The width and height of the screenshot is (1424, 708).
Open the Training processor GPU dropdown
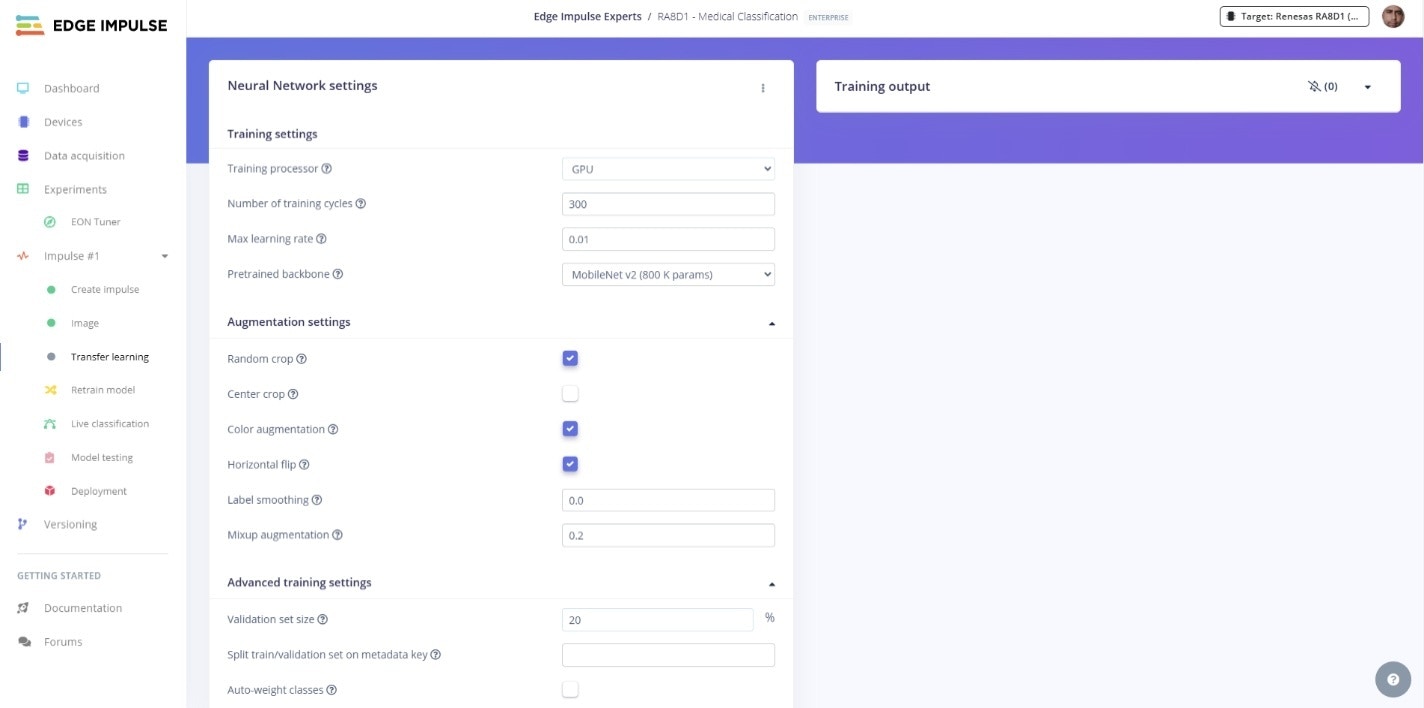pyautogui.click(x=668, y=169)
